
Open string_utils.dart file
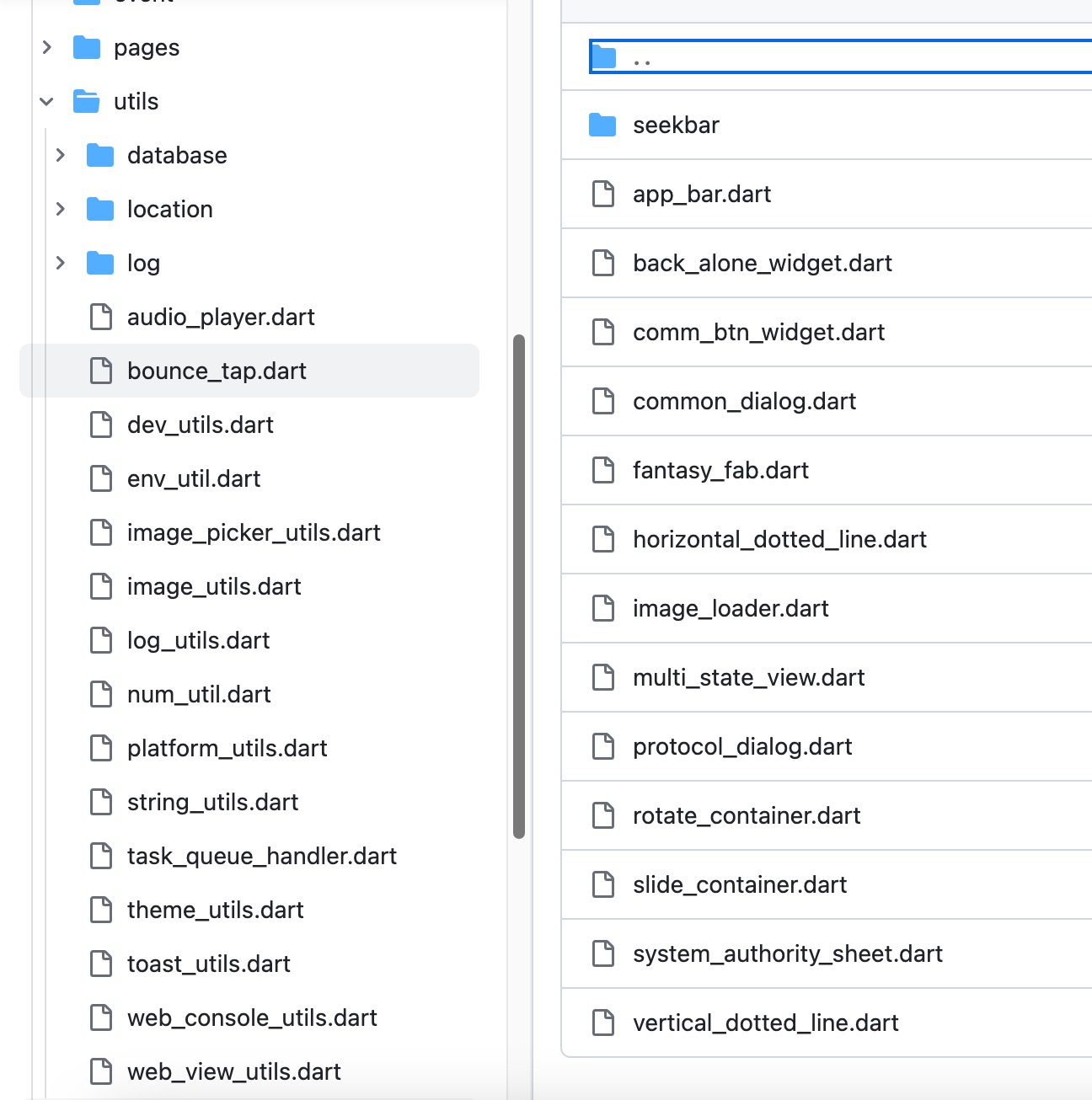click(213, 803)
